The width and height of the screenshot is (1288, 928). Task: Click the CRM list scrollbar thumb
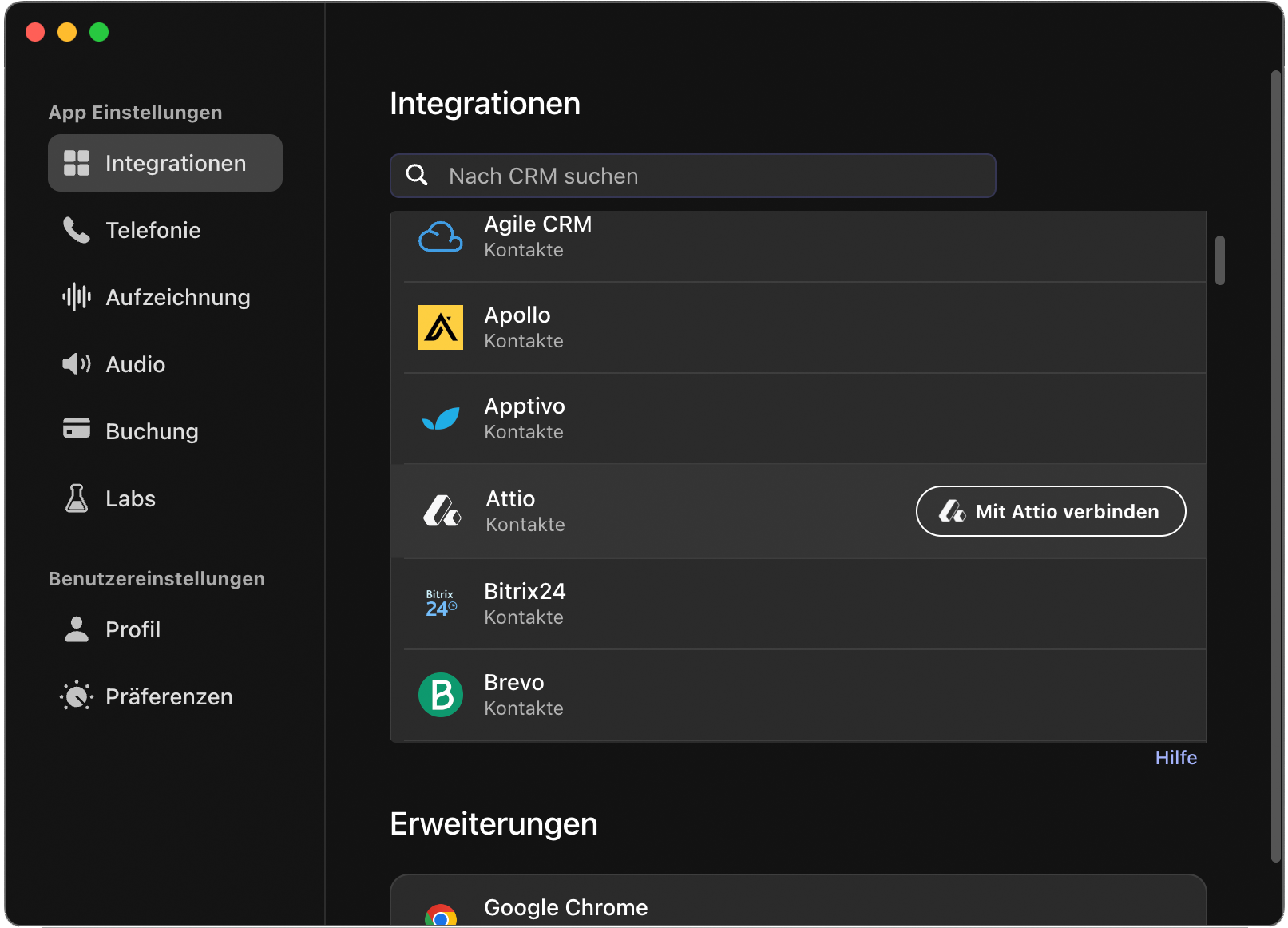(1220, 260)
